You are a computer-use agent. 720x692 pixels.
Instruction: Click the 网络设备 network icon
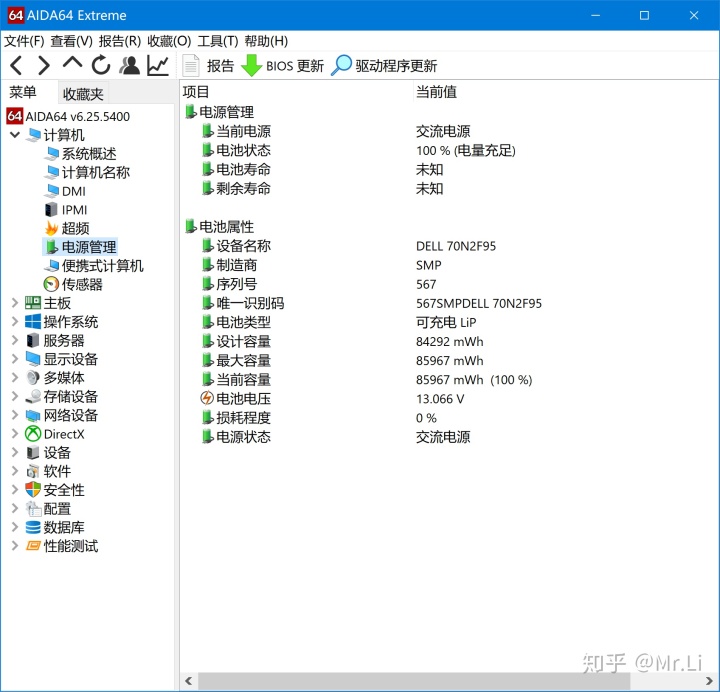[x=33, y=416]
